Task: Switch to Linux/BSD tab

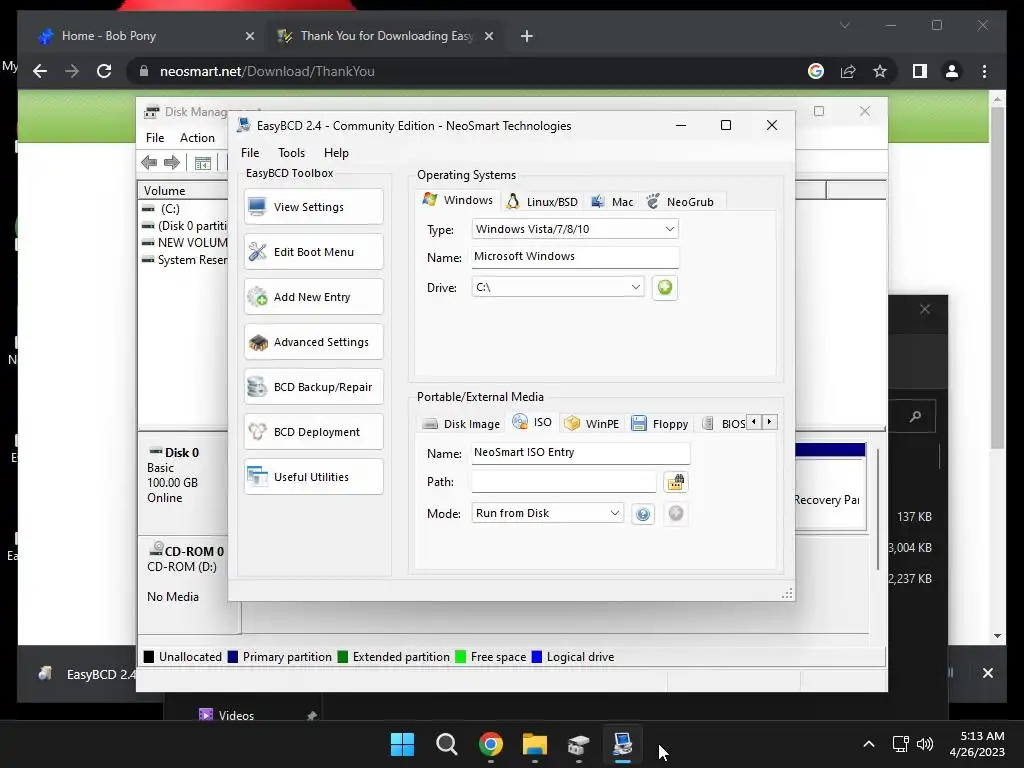Action: [543, 202]
